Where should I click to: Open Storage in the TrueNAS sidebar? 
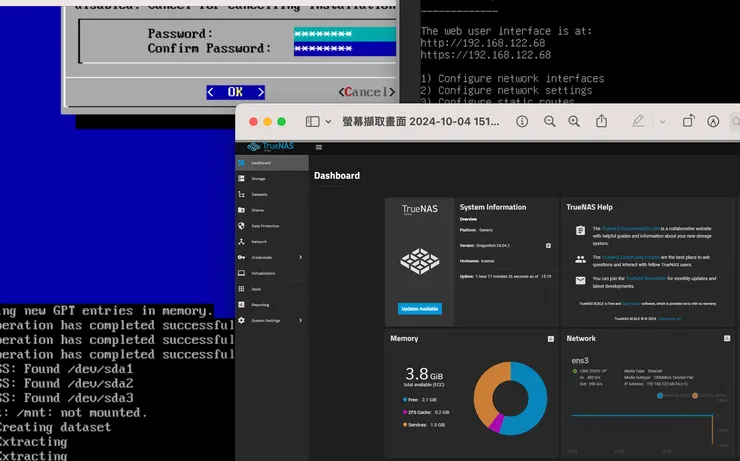point(272,179)
